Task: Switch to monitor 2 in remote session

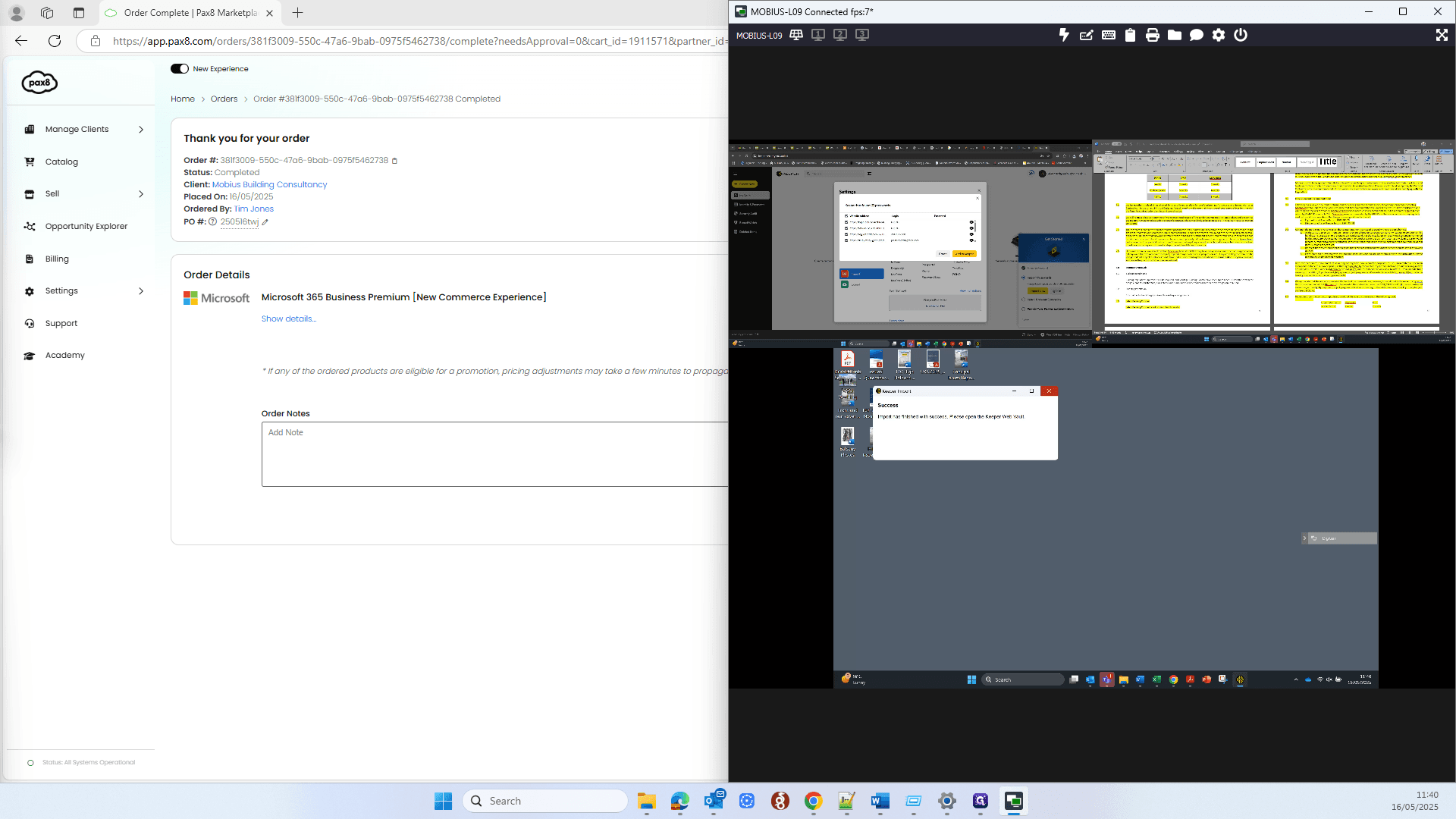Action: tap(840, 35)
